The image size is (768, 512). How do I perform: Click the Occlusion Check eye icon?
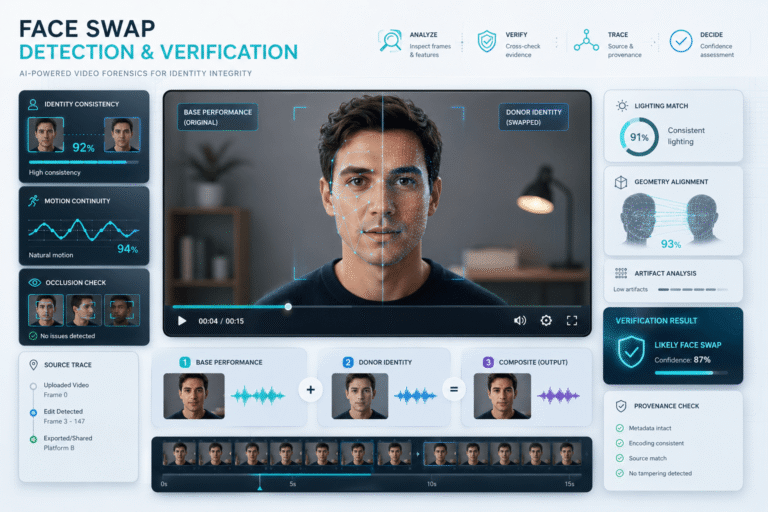[x=34, y=283]
